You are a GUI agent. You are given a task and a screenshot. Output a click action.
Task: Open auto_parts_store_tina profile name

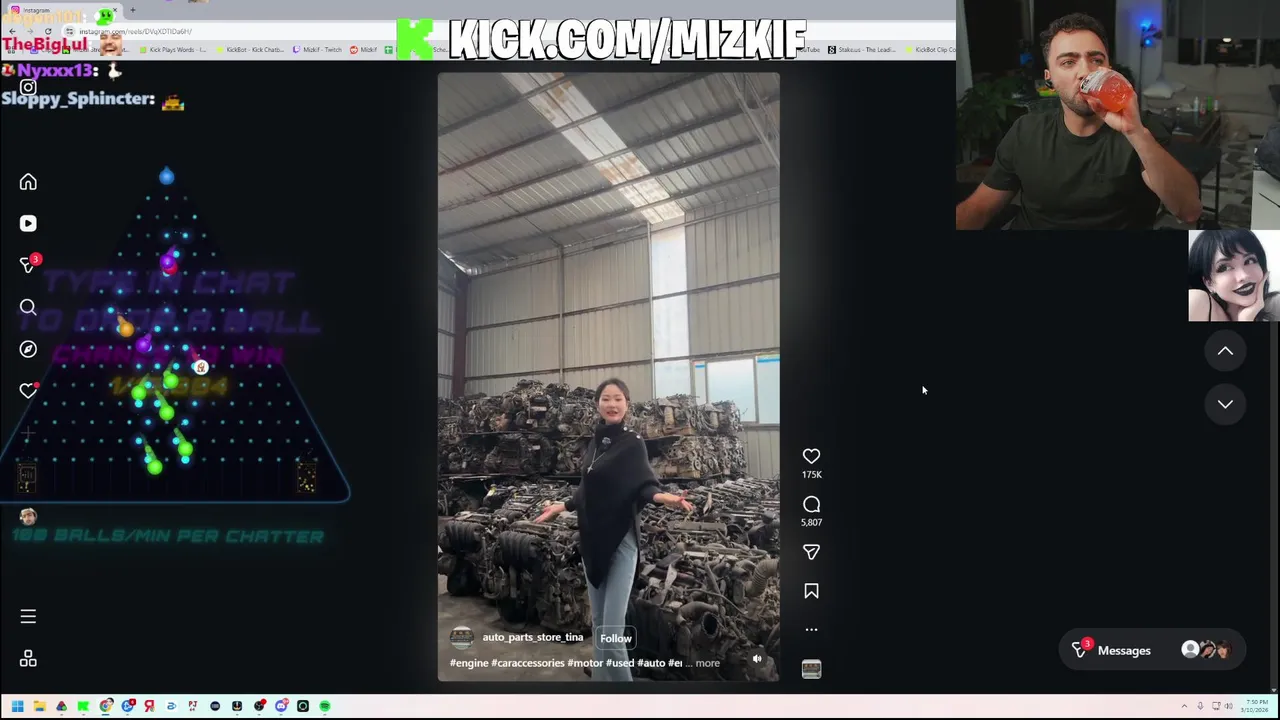click(532, 637)
